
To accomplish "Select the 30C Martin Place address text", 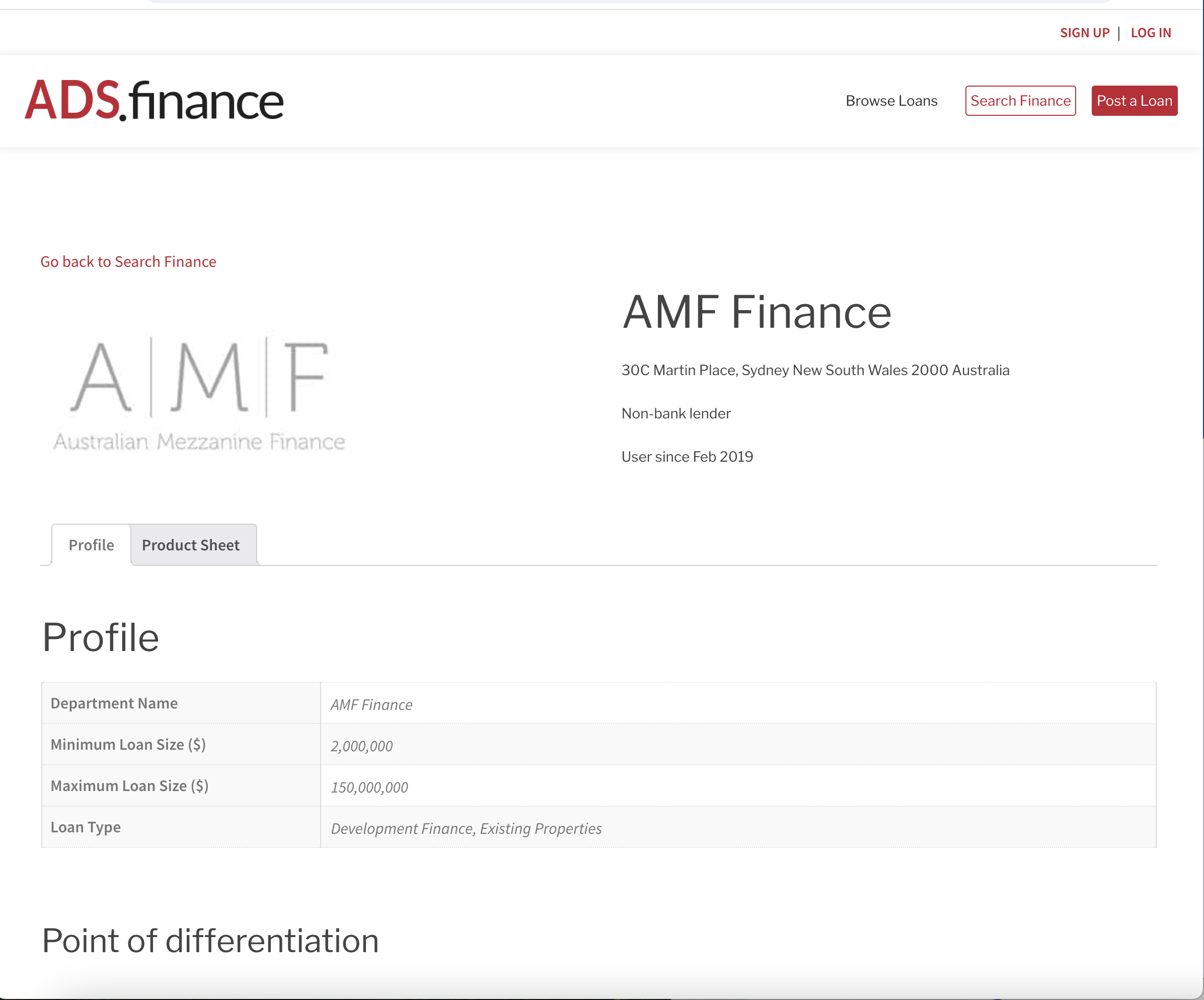I will click(815, 371).
